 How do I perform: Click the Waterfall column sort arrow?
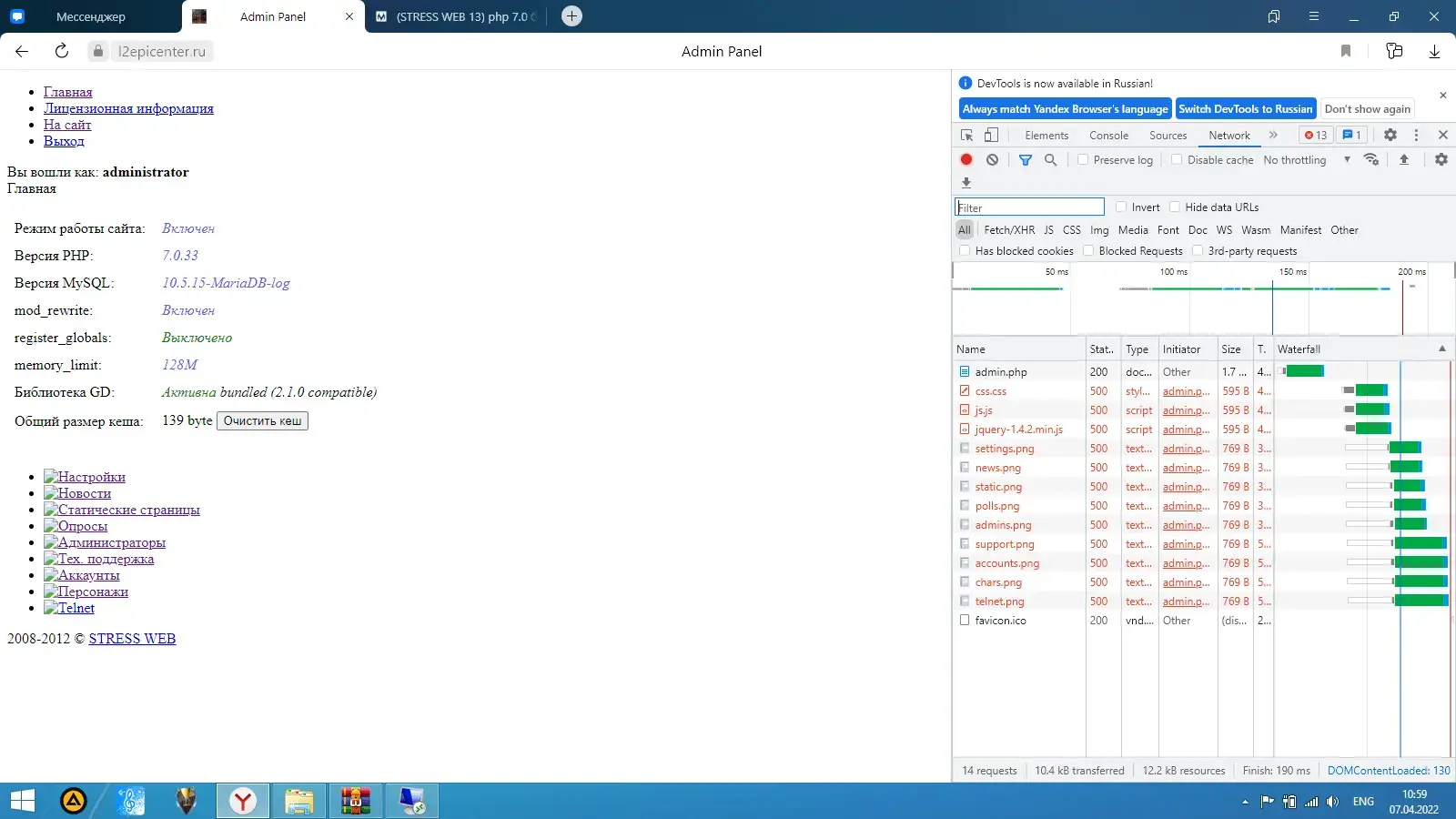[x=1442, y=349]
